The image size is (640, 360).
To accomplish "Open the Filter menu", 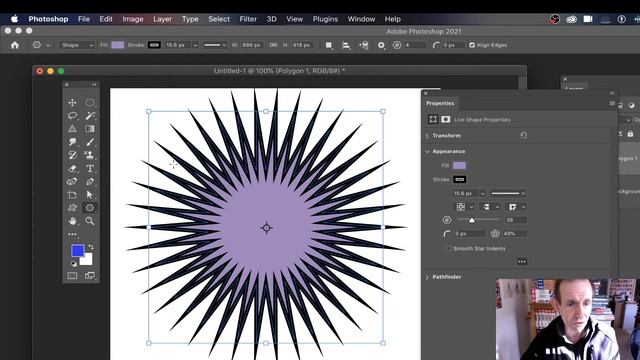I will coord(248,19).
